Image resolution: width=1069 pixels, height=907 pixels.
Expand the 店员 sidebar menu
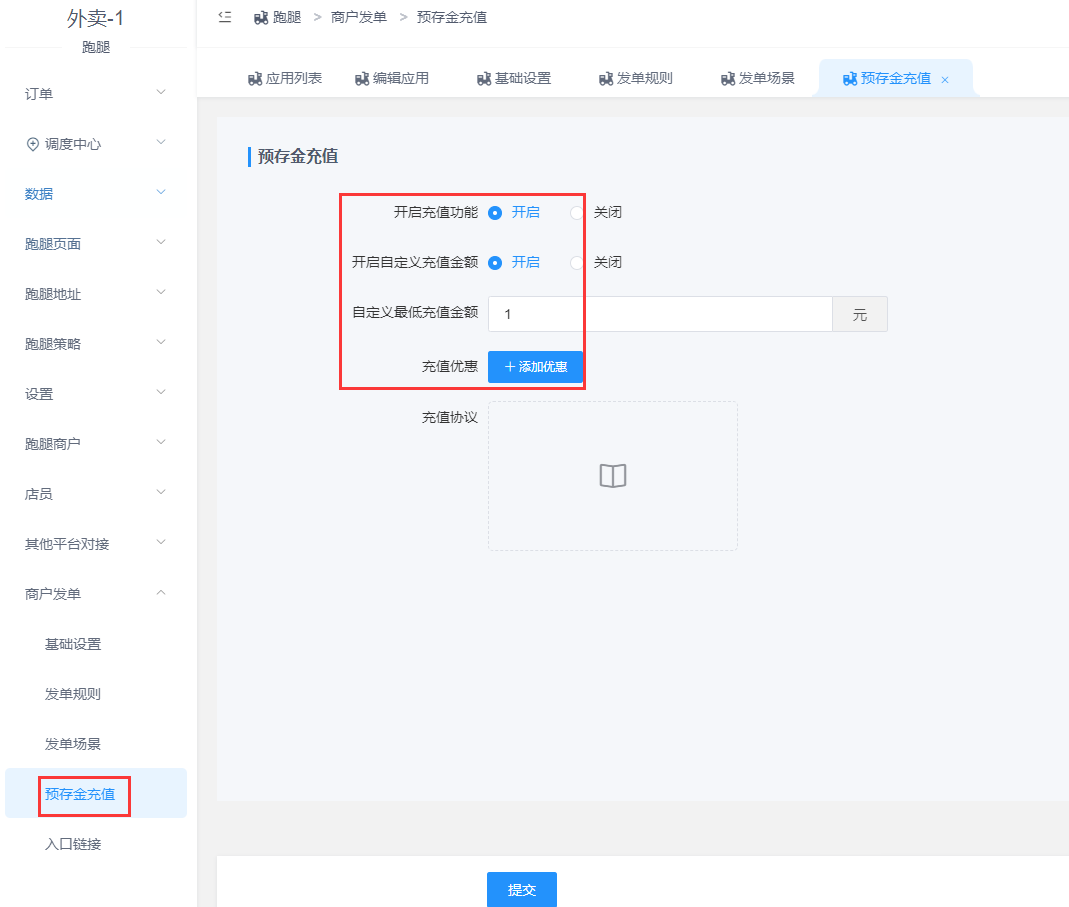[95, 494]
